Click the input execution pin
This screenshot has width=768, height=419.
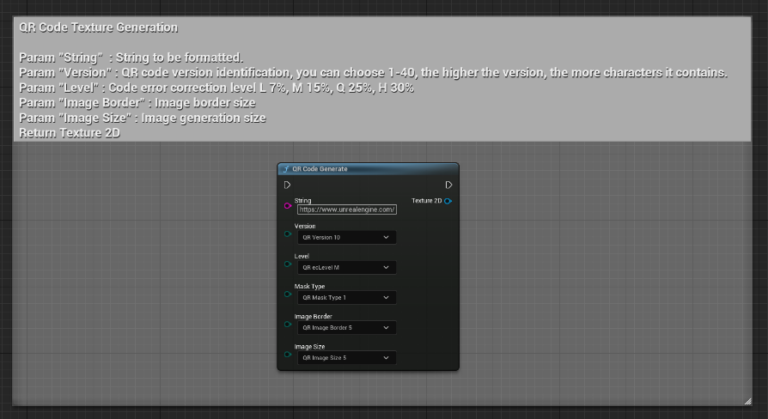[287, 185]
